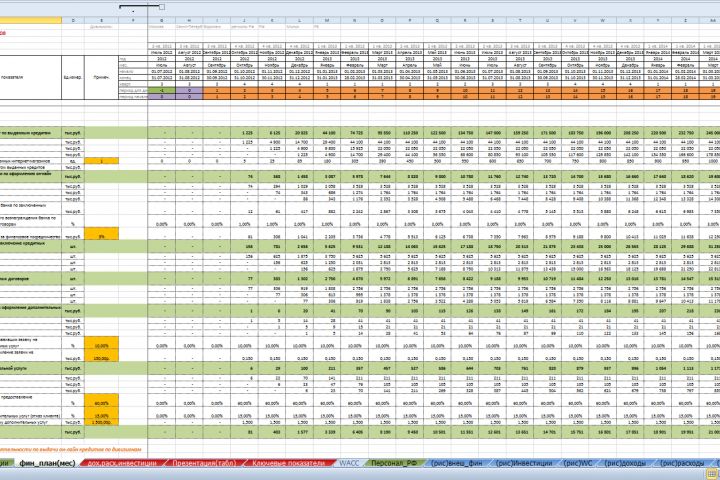Select column M header
The image size is (720, 480).
point(327,20)
